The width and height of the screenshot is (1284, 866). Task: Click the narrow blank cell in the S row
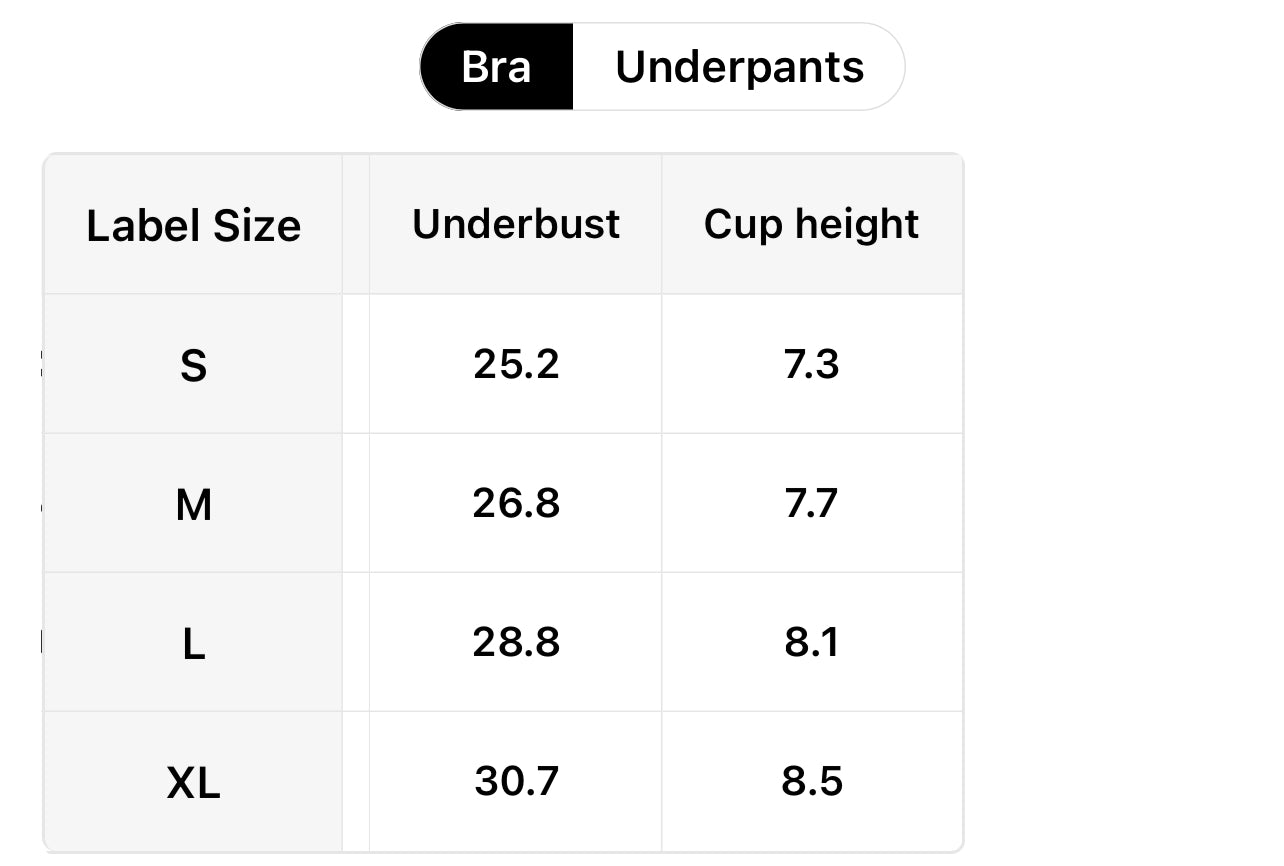click(356, 364)
